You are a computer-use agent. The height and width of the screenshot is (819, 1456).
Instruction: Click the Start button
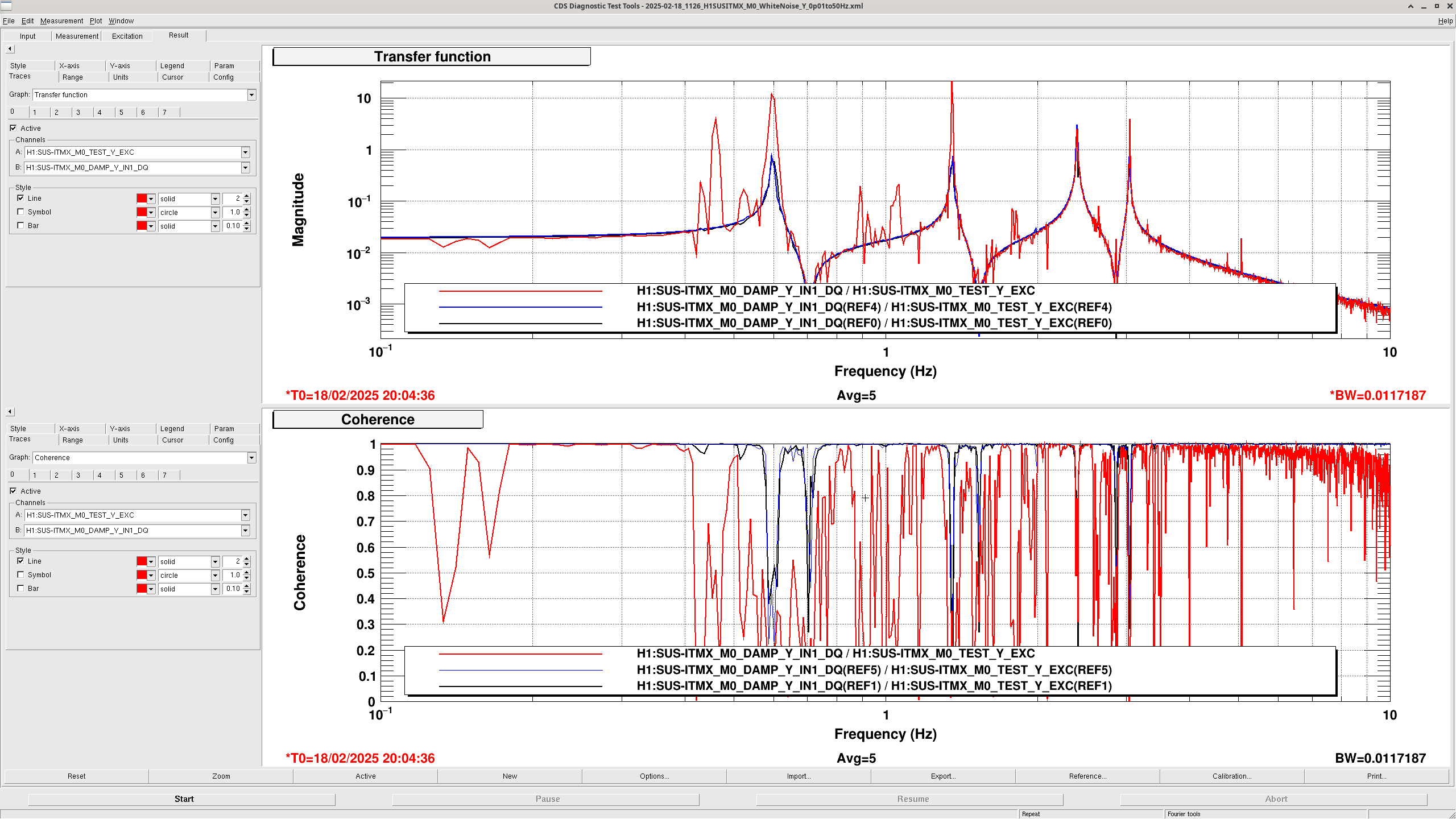tap(182, 799)
